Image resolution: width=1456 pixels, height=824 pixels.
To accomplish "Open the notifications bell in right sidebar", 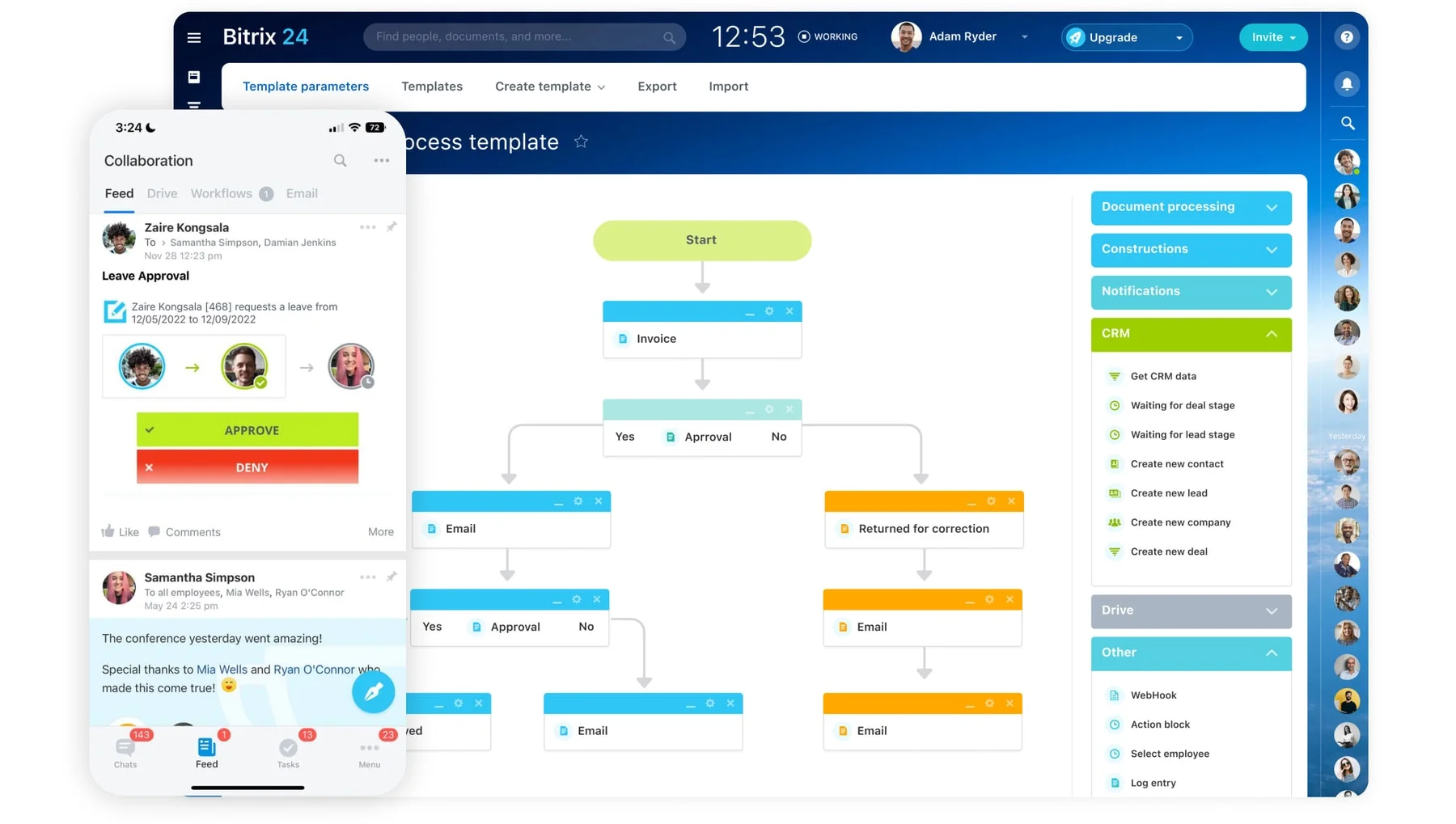I will pos(1347,84).
